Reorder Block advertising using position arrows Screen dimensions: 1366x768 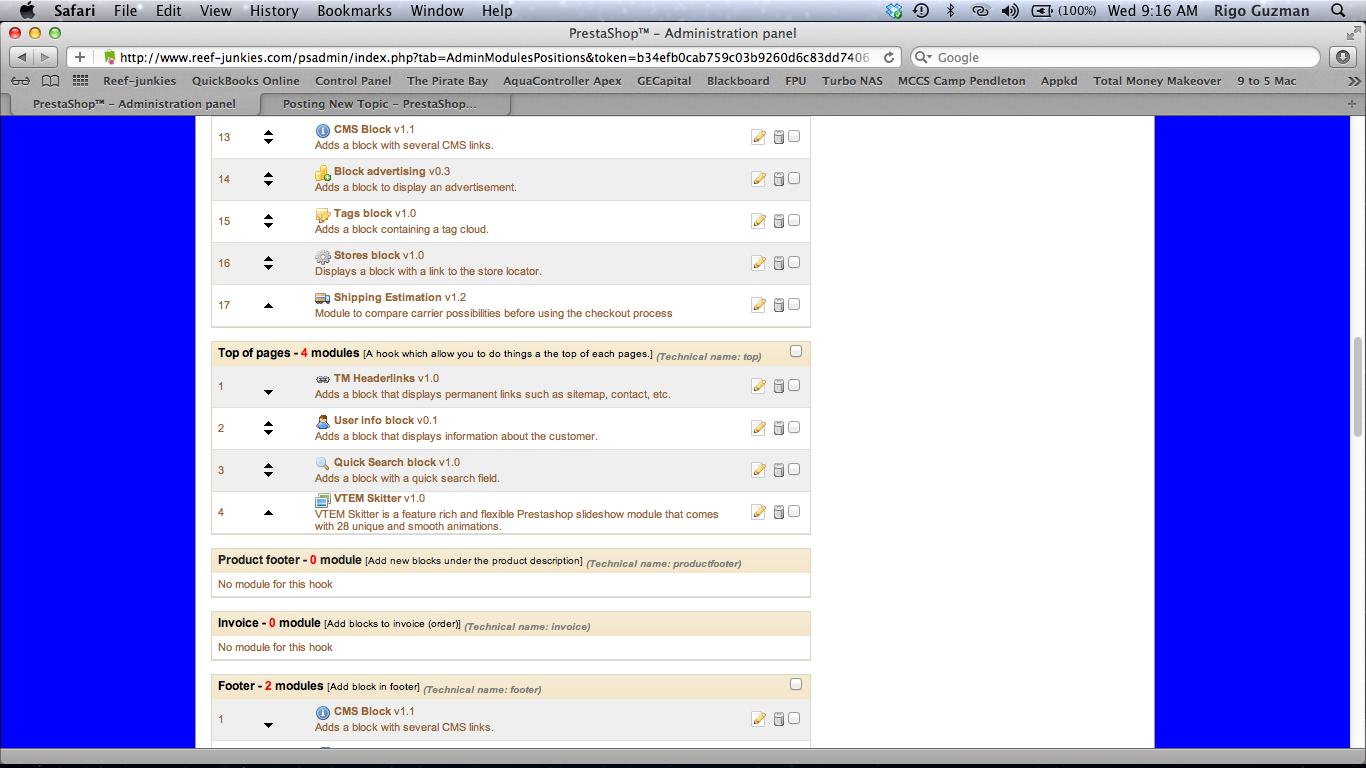[268, 179]
